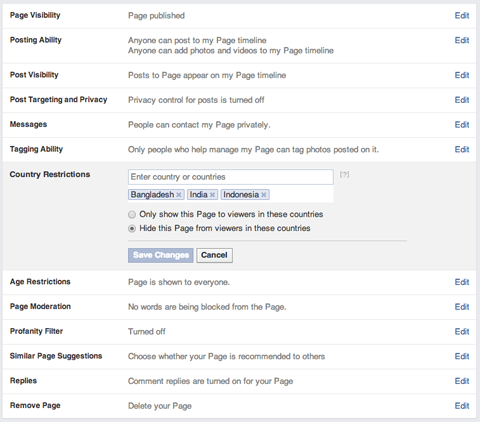Click 'Choose whether your Page is recommended' text
Image resolution: width=480 pixels, height=422 pixels.
point(226,356)
